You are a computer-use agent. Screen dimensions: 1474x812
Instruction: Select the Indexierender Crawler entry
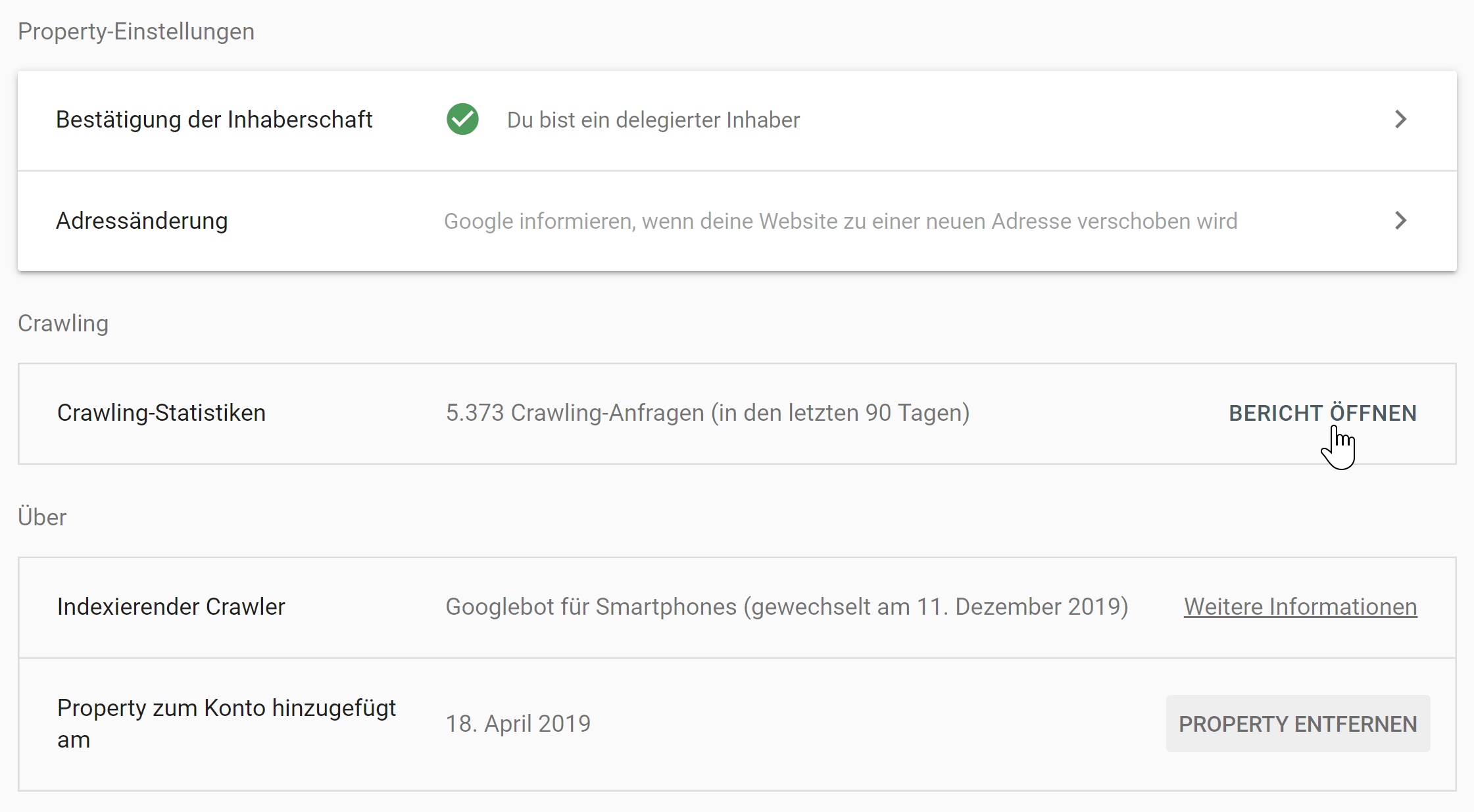tap(170, 606)
